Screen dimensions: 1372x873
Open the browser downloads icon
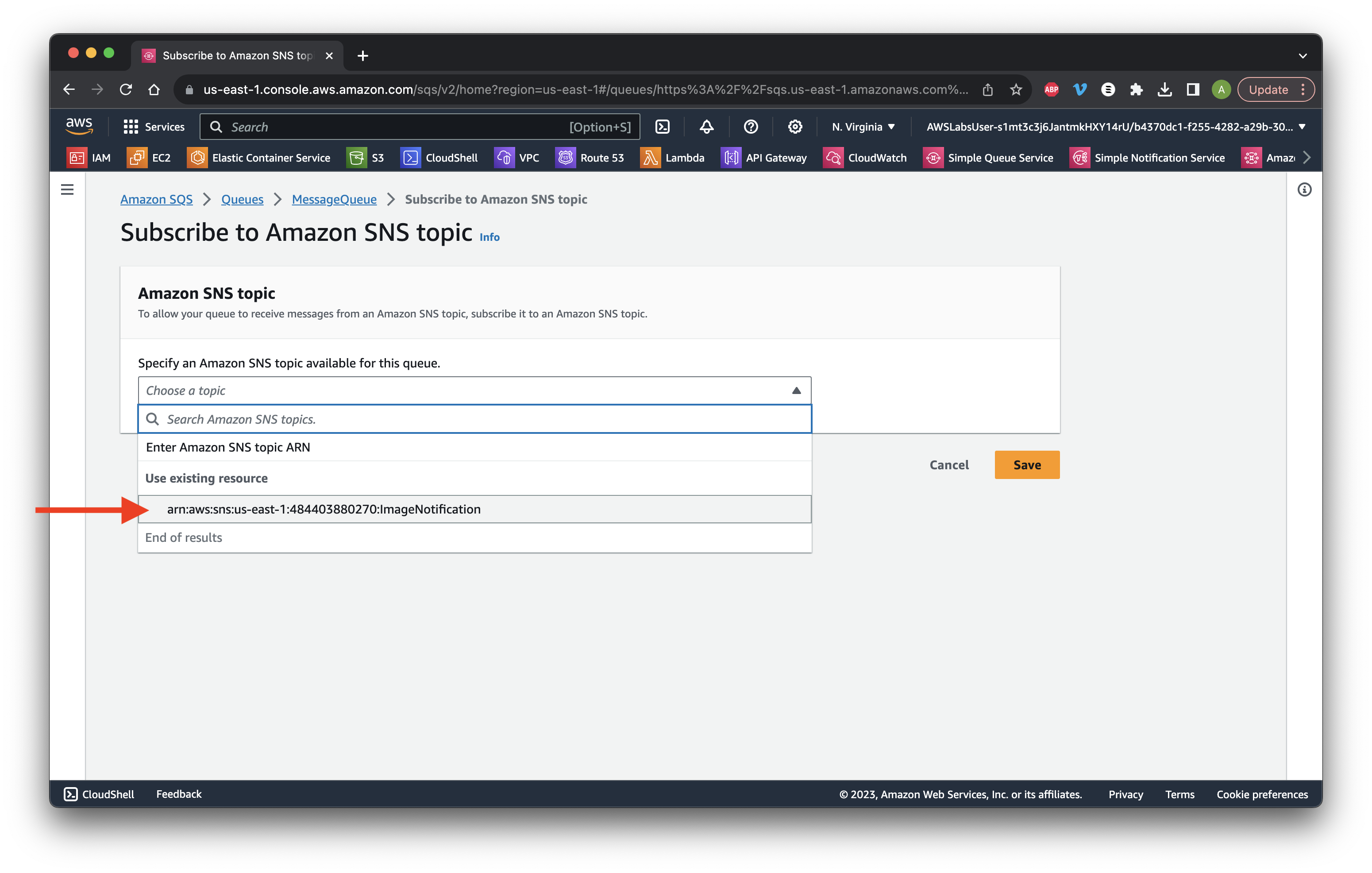point(1164,89)
